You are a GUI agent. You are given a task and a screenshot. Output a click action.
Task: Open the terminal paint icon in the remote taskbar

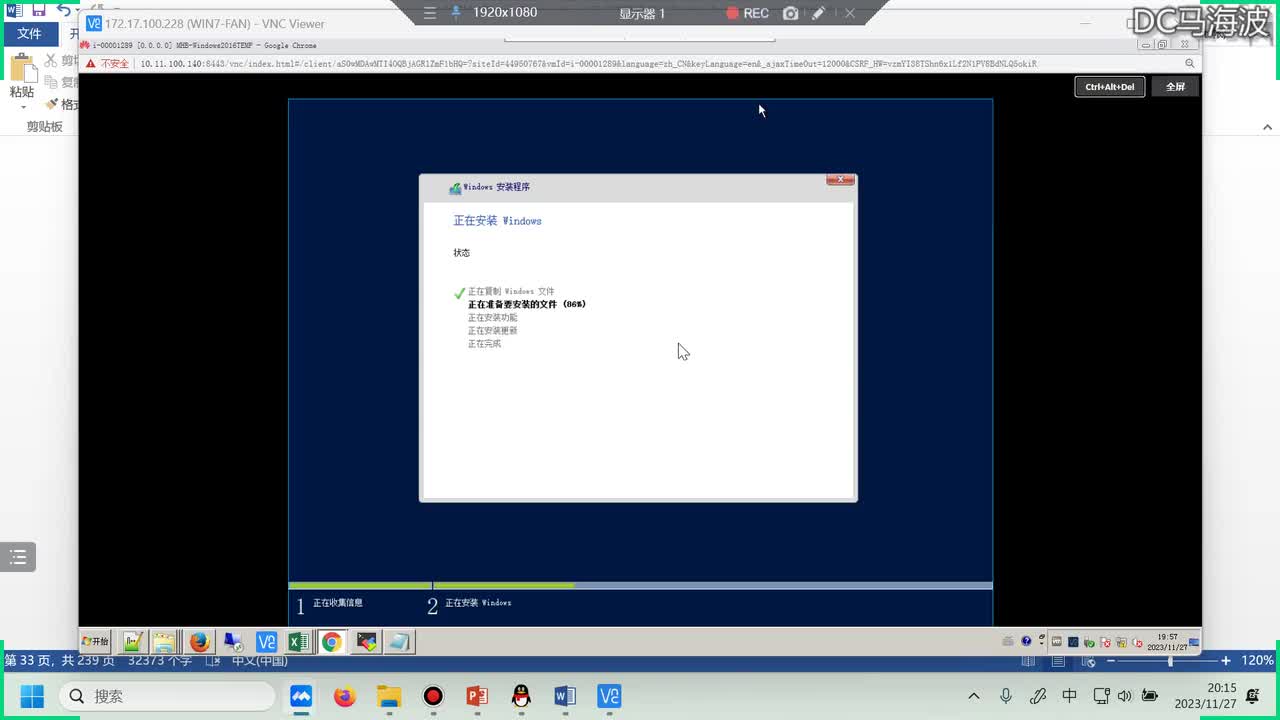coord(365,642)
